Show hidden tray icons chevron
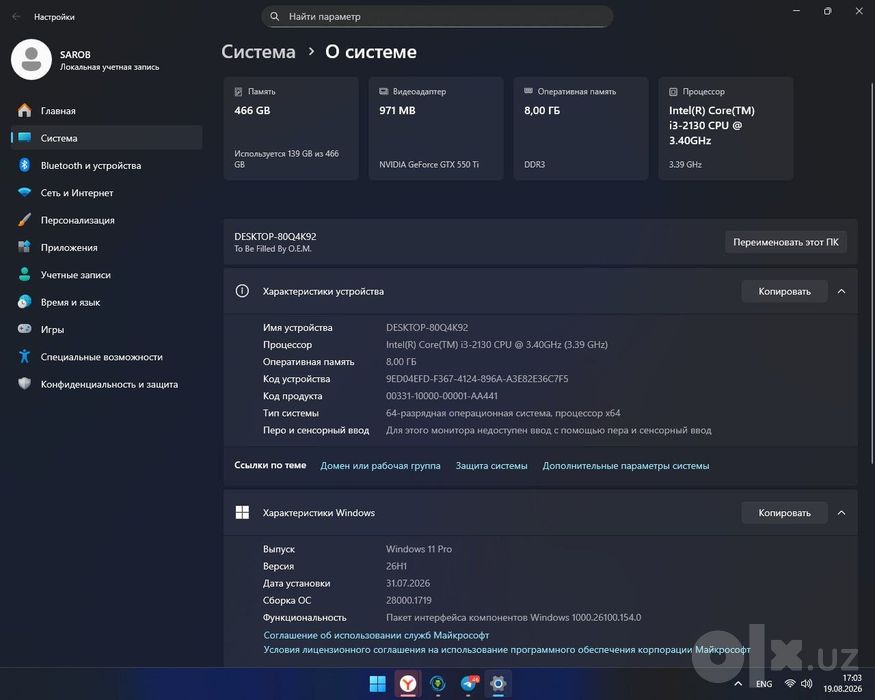Screen dimensions: 875x700 738,684
